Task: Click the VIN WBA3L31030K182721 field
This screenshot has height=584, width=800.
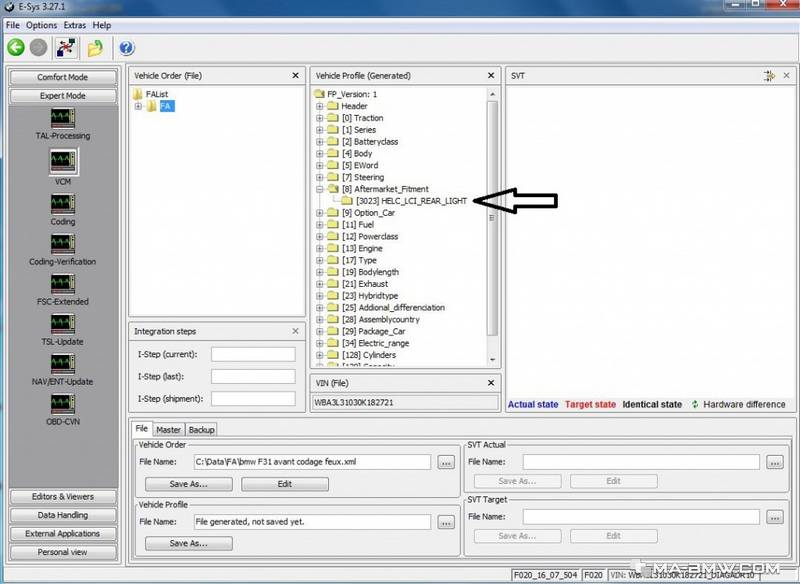Action: click(x=405, y=402)
